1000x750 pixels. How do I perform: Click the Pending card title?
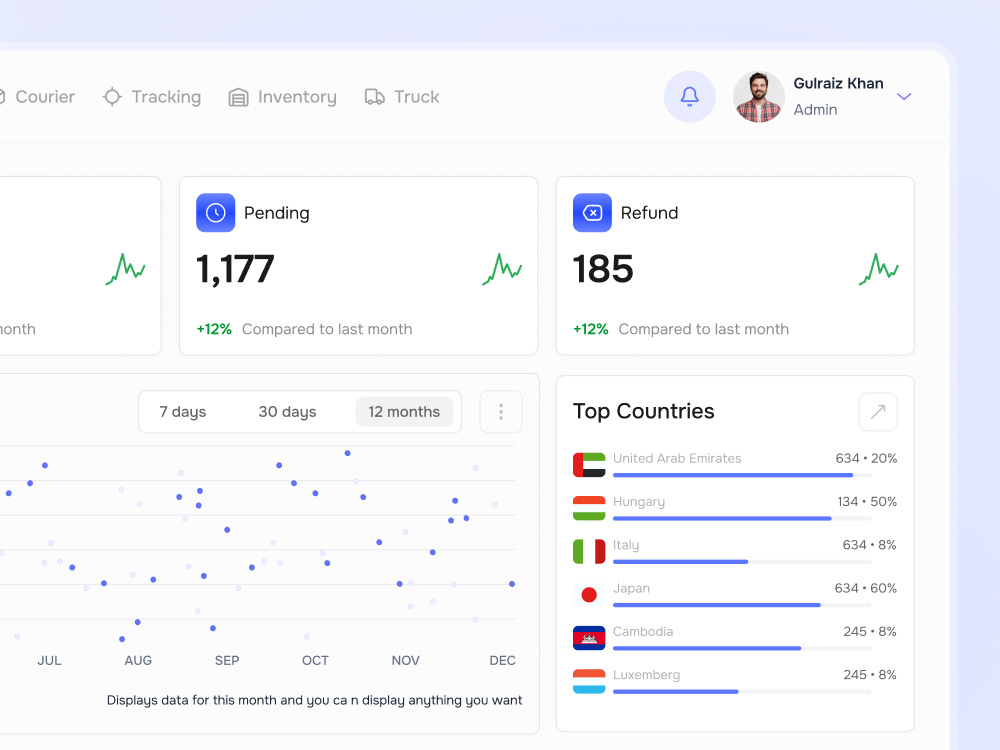coord(277,213)
